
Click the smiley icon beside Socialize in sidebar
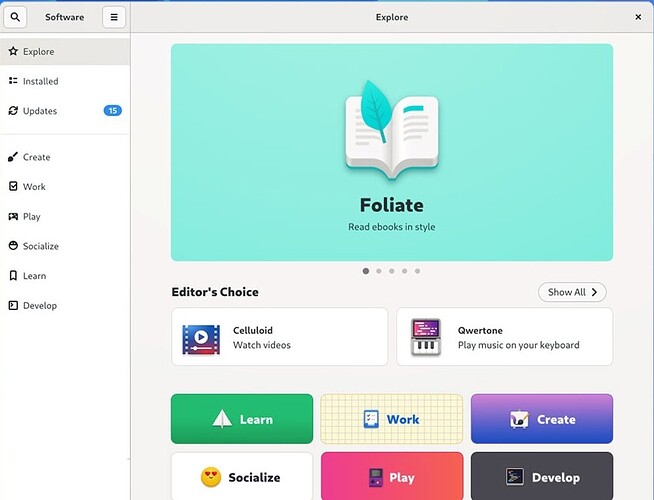[x=13, y=246]
